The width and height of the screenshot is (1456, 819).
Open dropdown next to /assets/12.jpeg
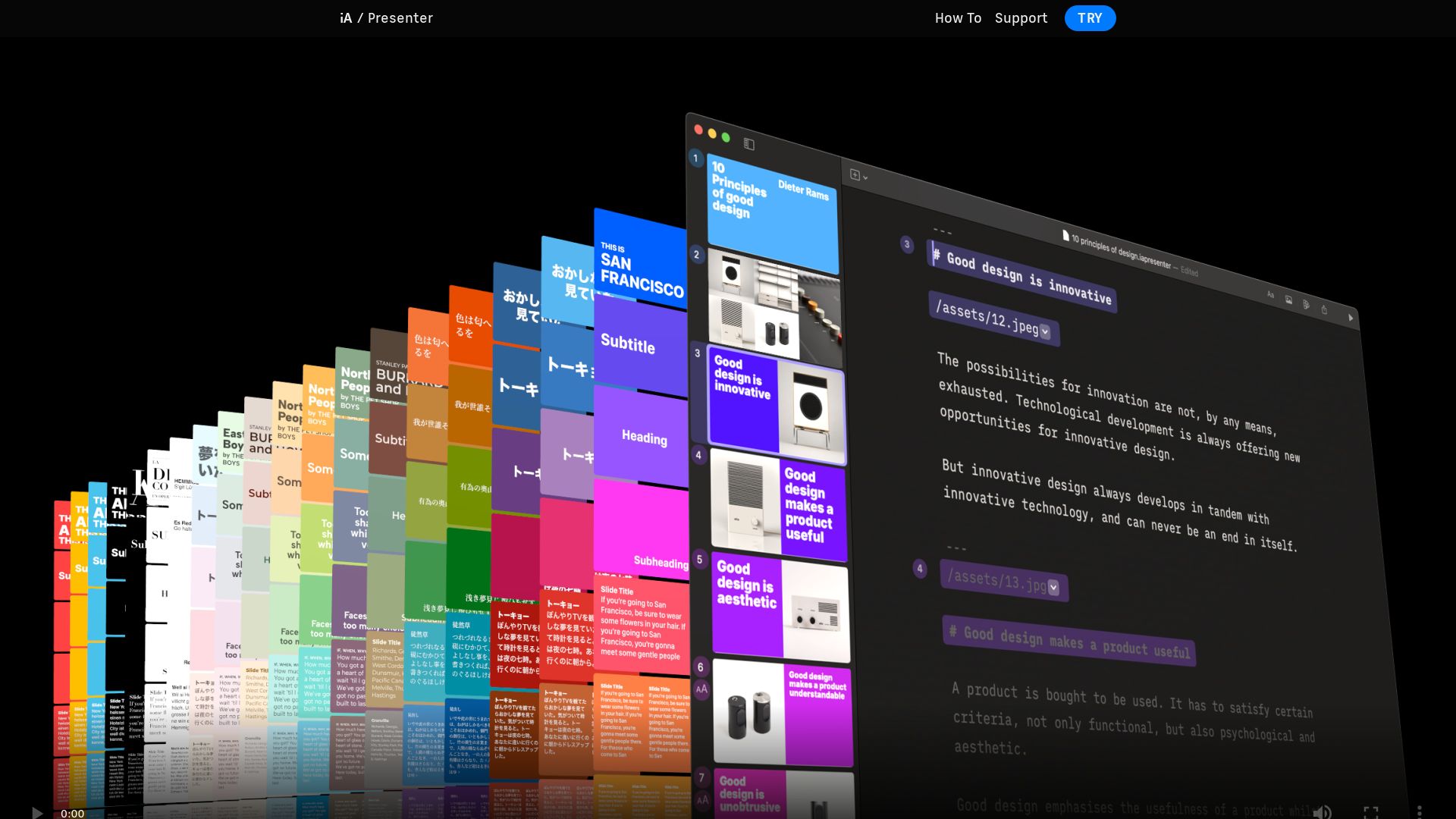pyautogui.click(x=1045, y=331)
